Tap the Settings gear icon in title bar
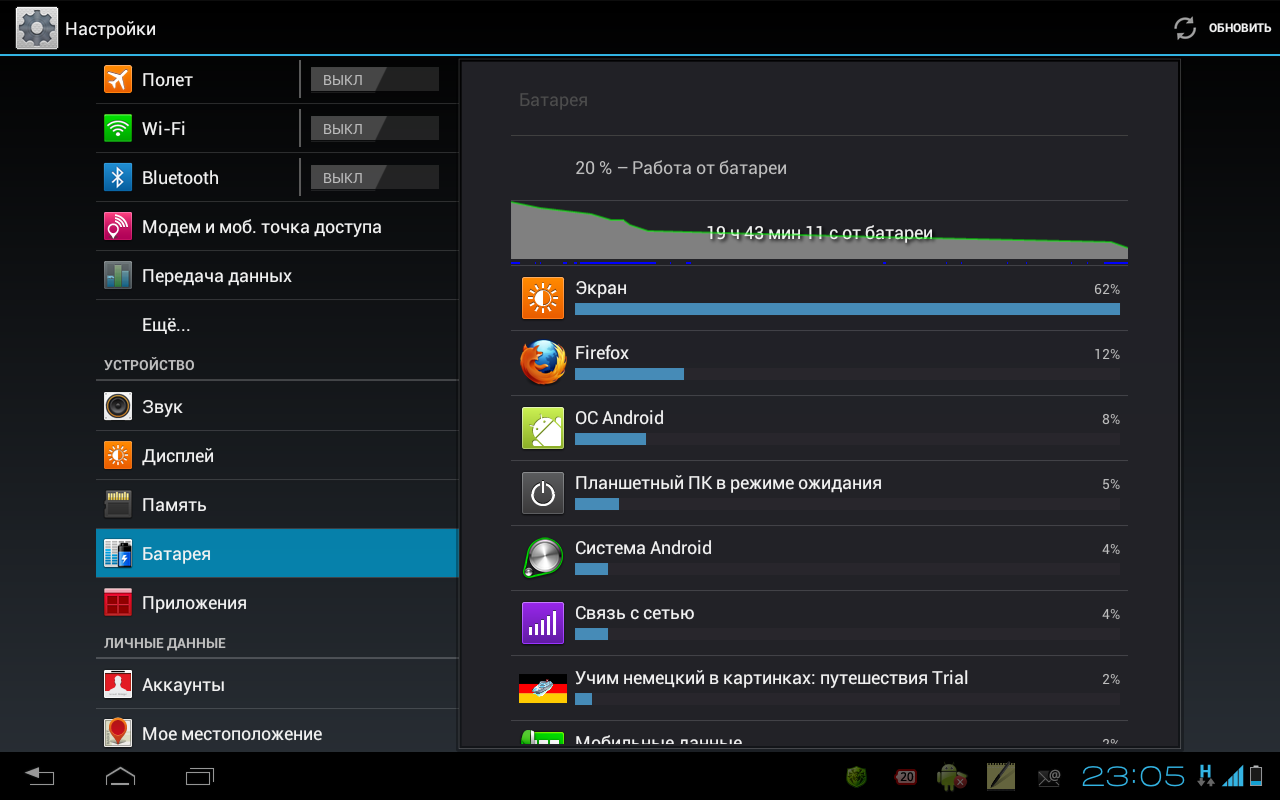The image size is (1280, 800). point(37,28)
